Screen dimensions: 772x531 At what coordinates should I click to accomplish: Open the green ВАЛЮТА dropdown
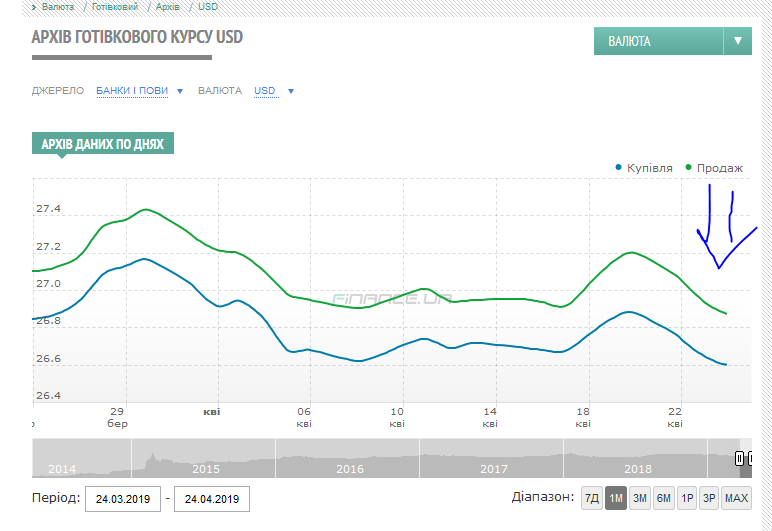click(x=658, y=41)
